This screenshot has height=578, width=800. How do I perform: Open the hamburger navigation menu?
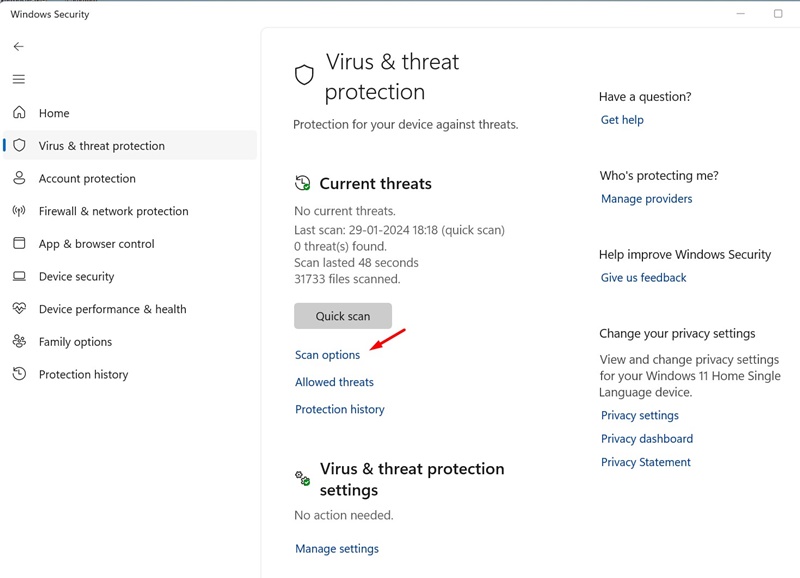[18, 79]
